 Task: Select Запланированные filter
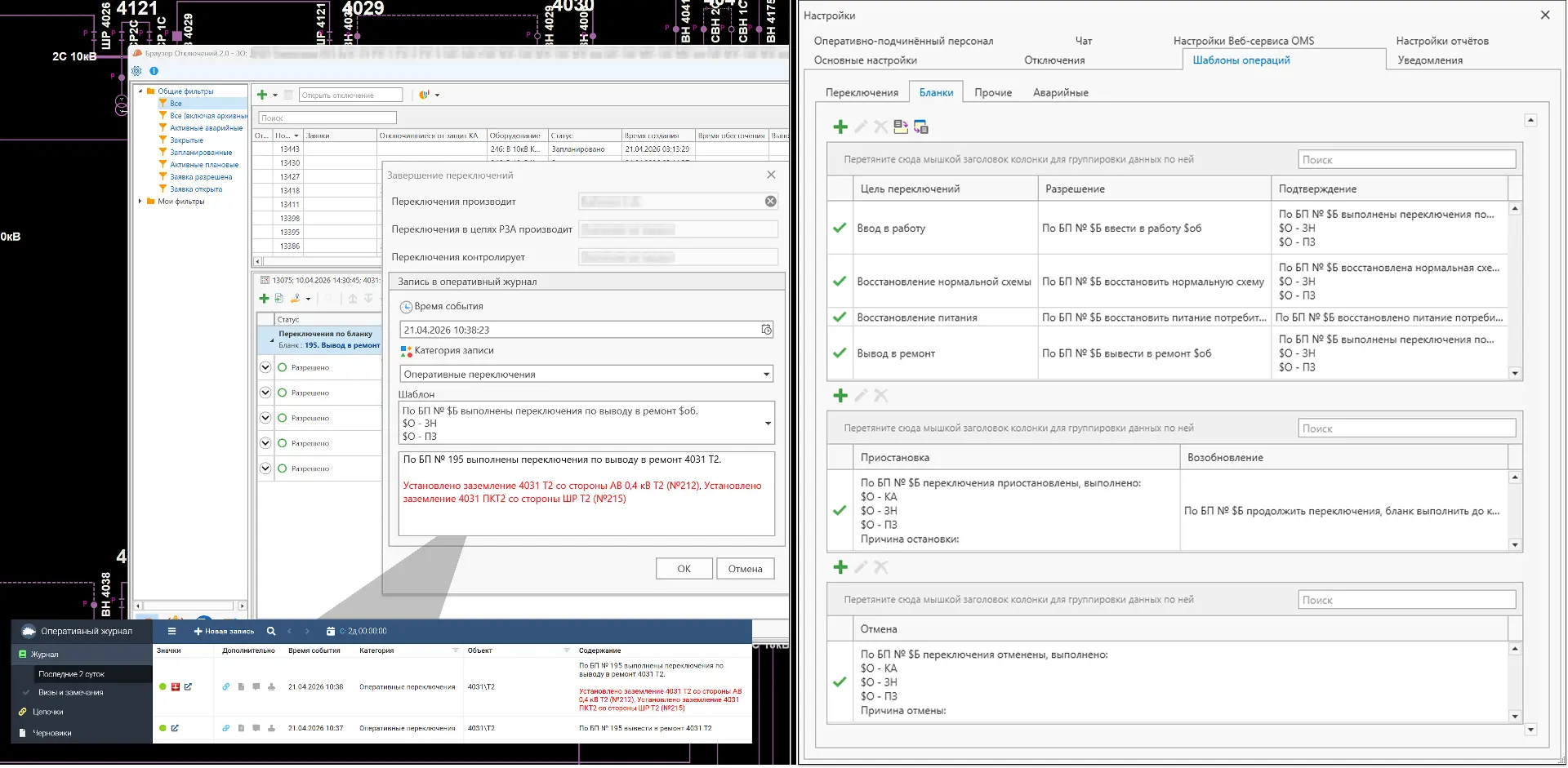point(201,153)
